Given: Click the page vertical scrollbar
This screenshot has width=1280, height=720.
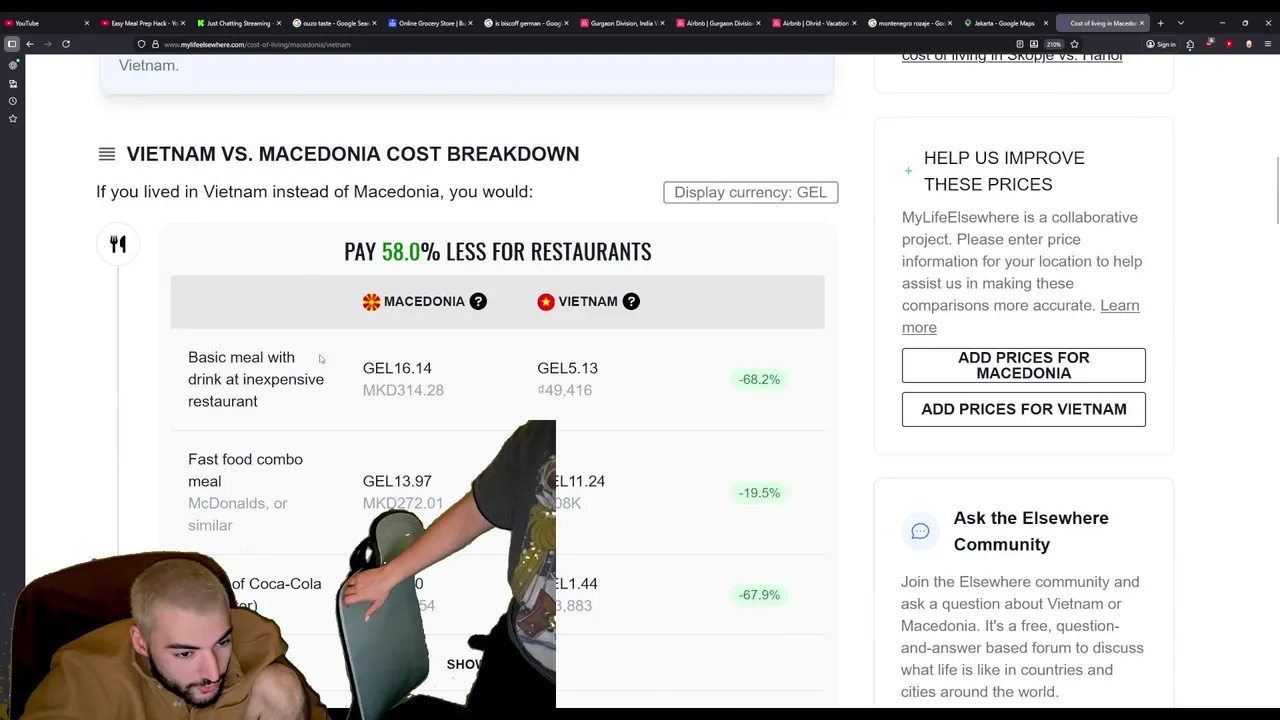Looking at the screenshot, I should 1276,190.
